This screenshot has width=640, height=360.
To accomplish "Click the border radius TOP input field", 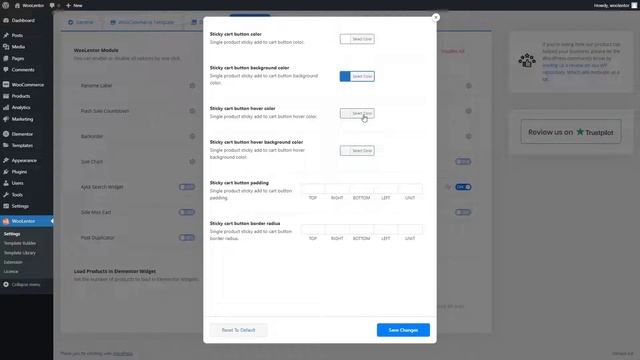I will coord(313,229).
